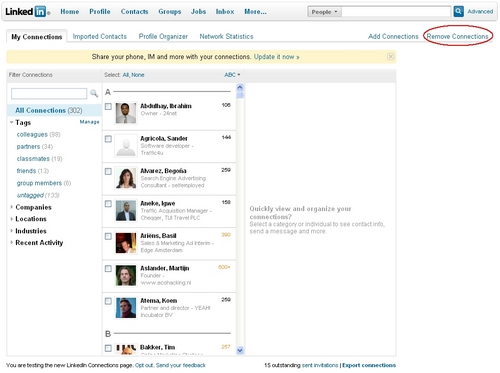Viewport: 500px width, 373px height.
Task: Tick checkbox for Ariens, Basil
Action: click(x=108, y=236)
